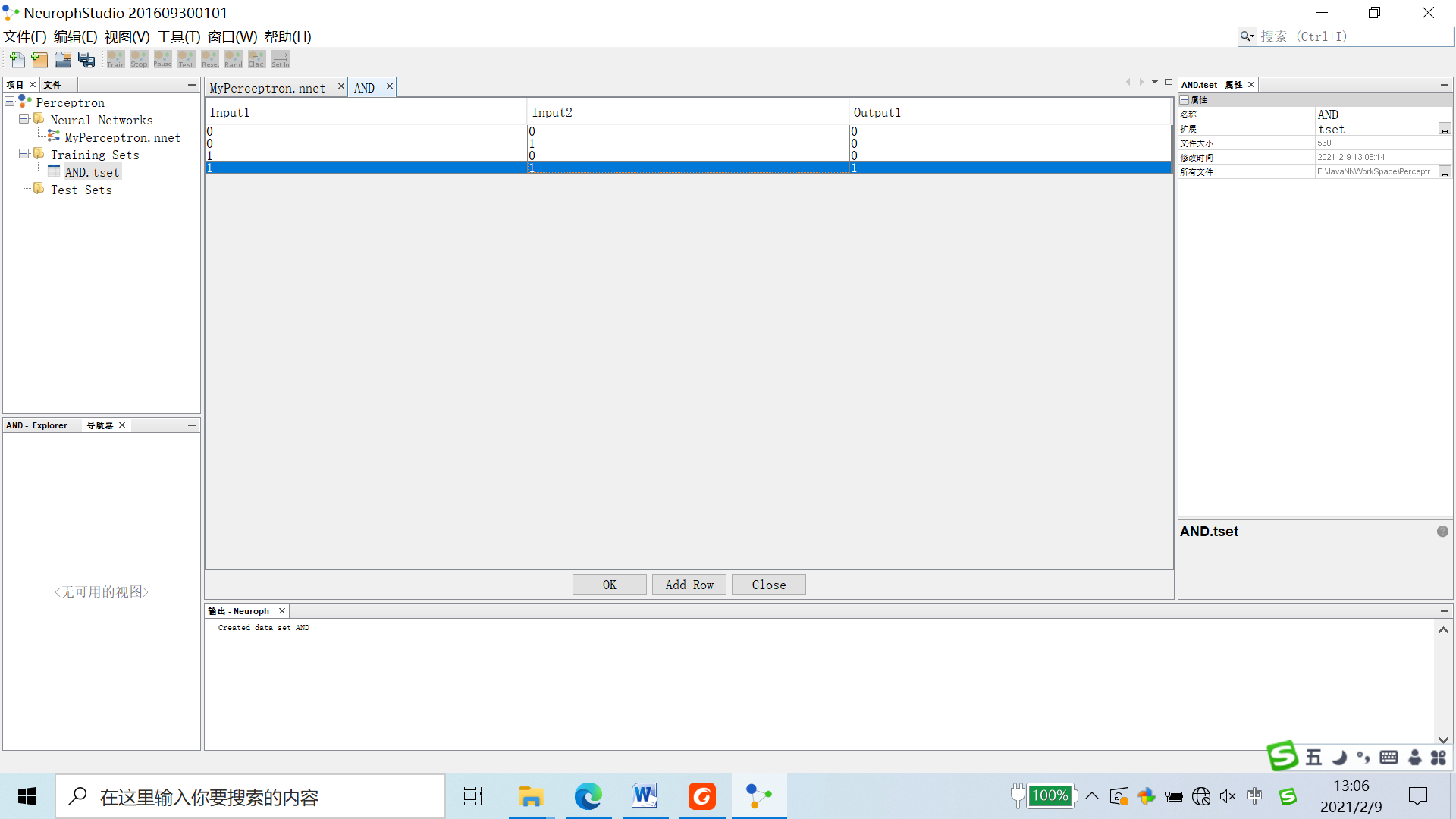Click the Open Project toolbar icon
The width and height of the screenshot is (1456, 819).
tap(63, 59)
